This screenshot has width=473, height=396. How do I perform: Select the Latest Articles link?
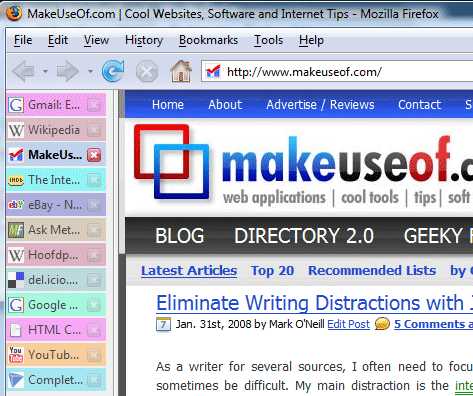coord(189,271)
